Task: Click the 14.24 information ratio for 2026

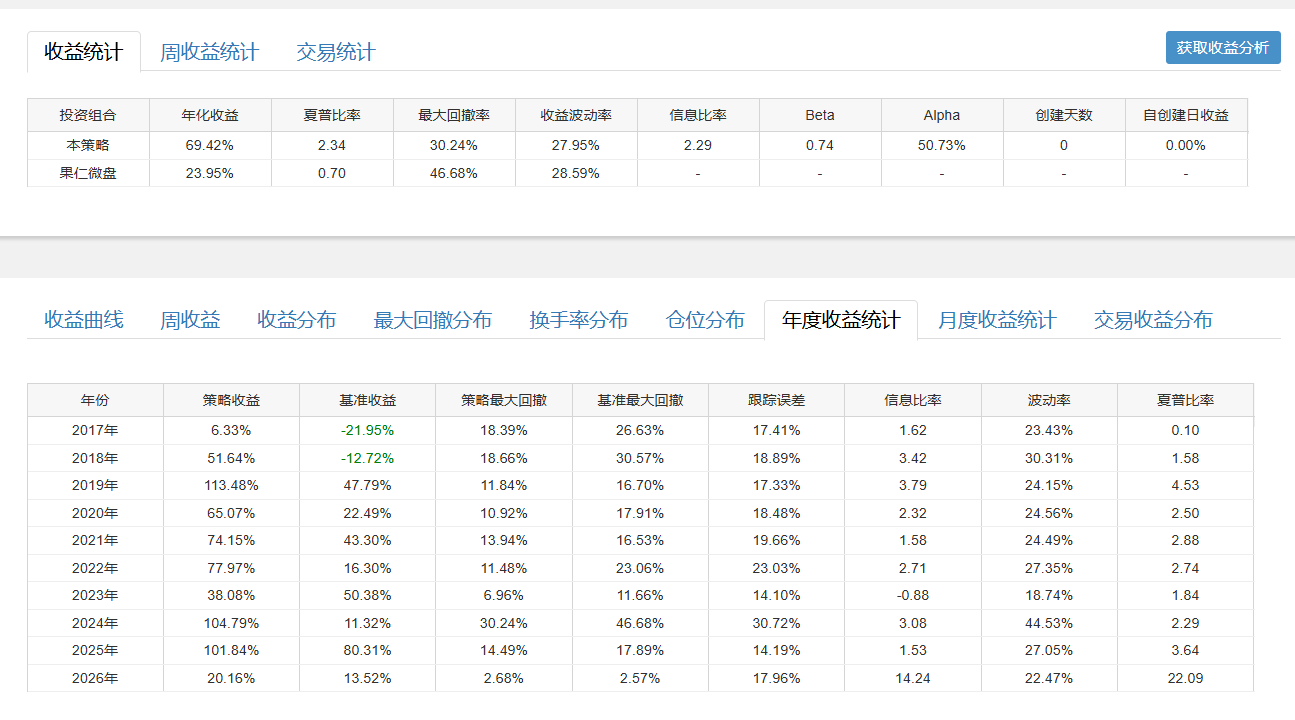Action: 912,678
